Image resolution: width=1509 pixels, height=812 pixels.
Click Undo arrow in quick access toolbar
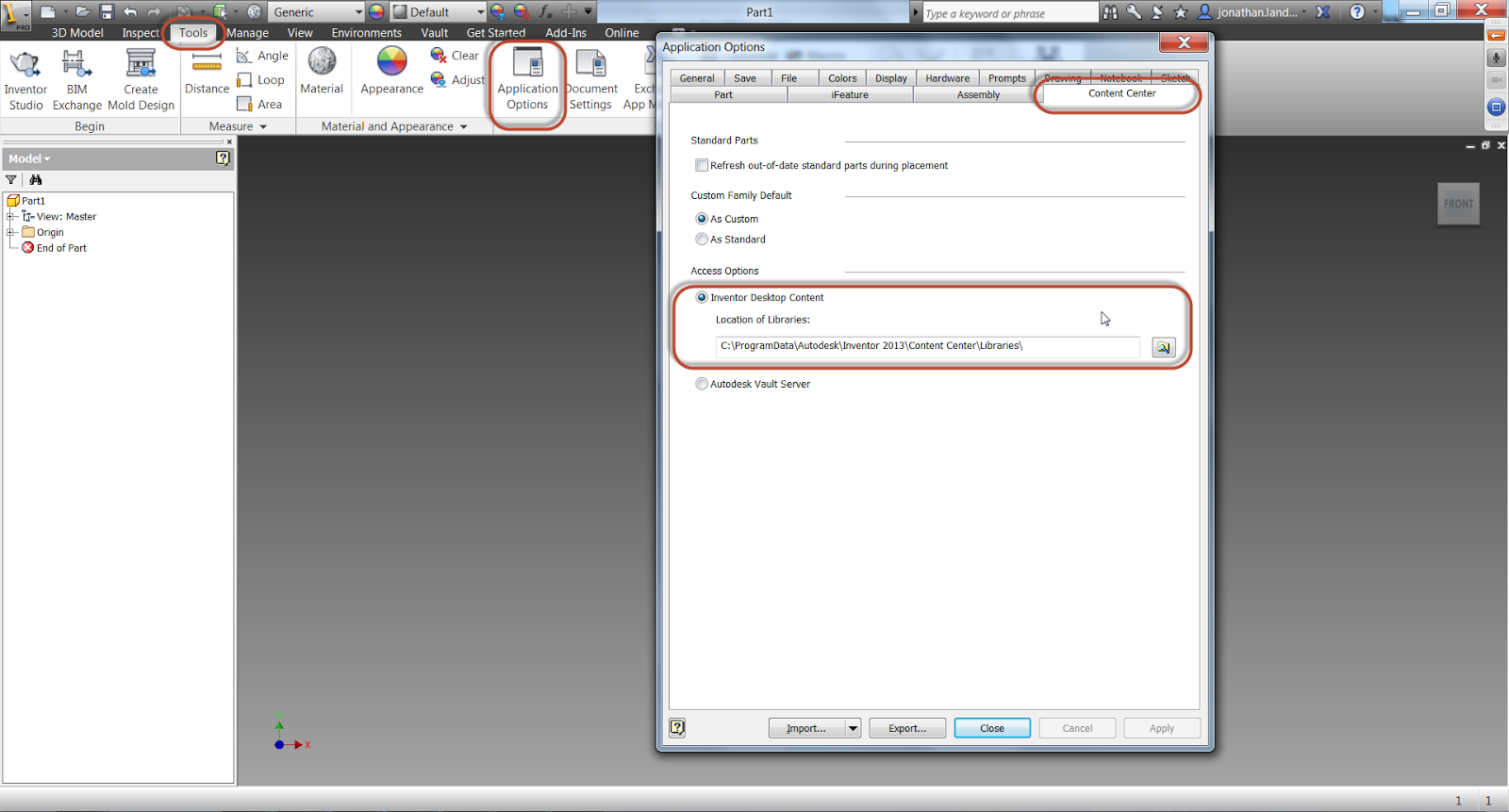point(130,11)
